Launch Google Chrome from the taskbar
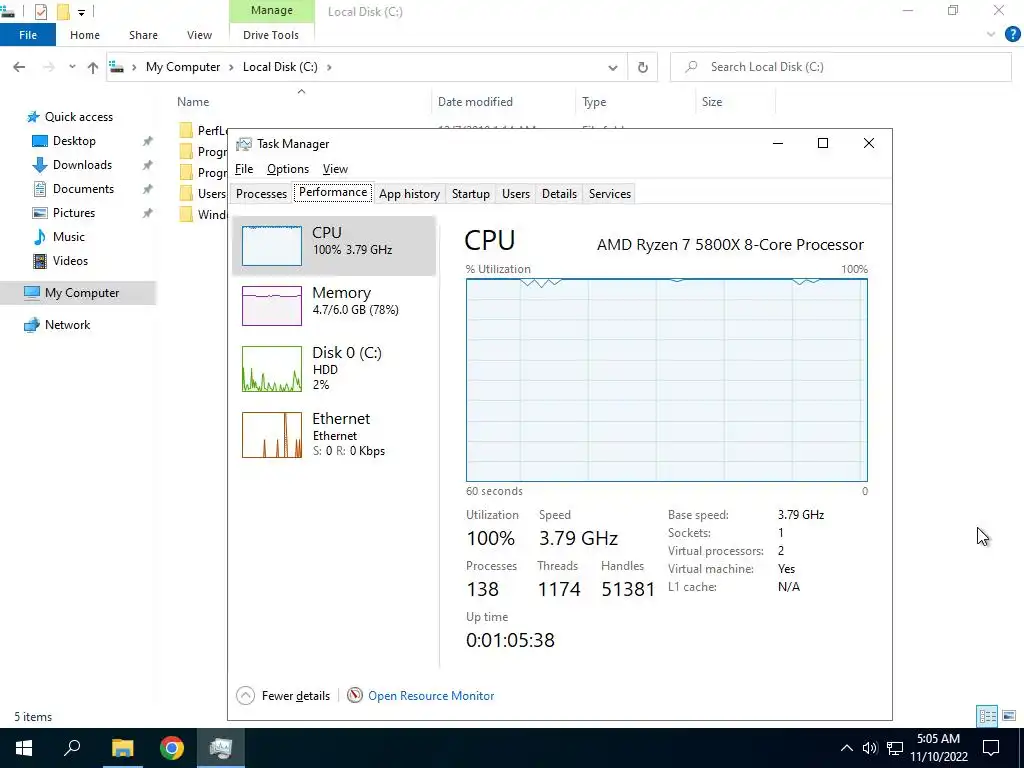Screen dimensions: 1024x768 point(172,748)
